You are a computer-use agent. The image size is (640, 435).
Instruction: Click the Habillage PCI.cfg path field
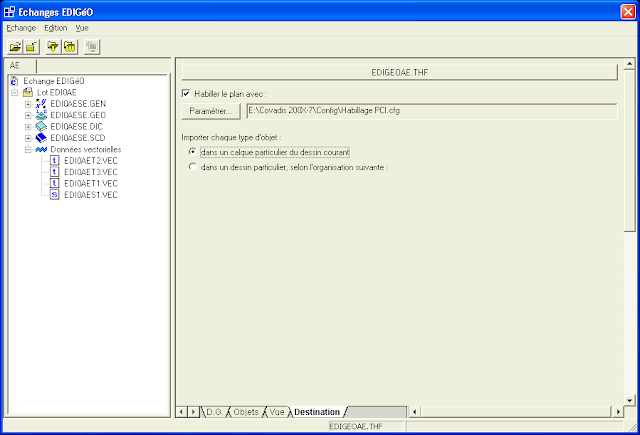pyautogui.click(x=432, y=111)
